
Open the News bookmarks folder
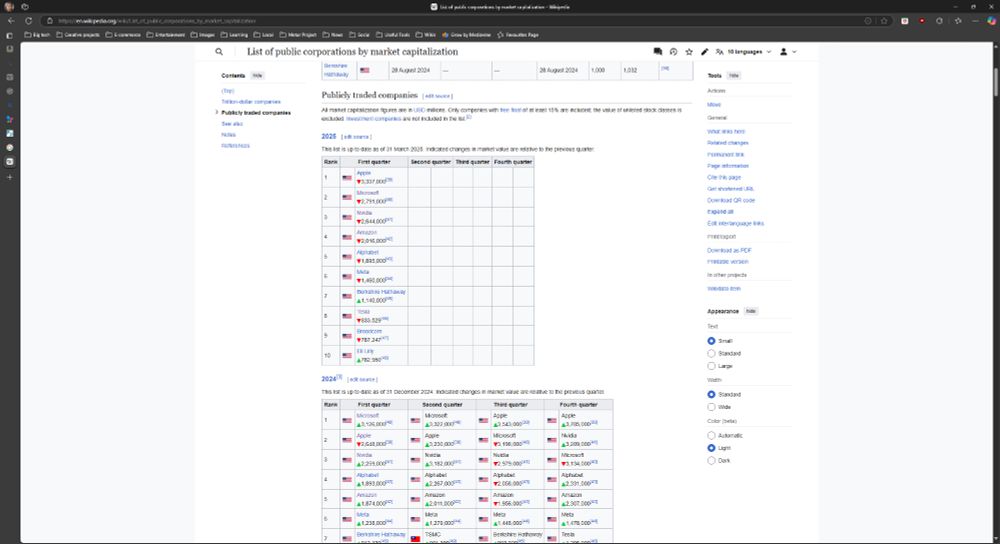pyautogui.click(x=333, y=35)
